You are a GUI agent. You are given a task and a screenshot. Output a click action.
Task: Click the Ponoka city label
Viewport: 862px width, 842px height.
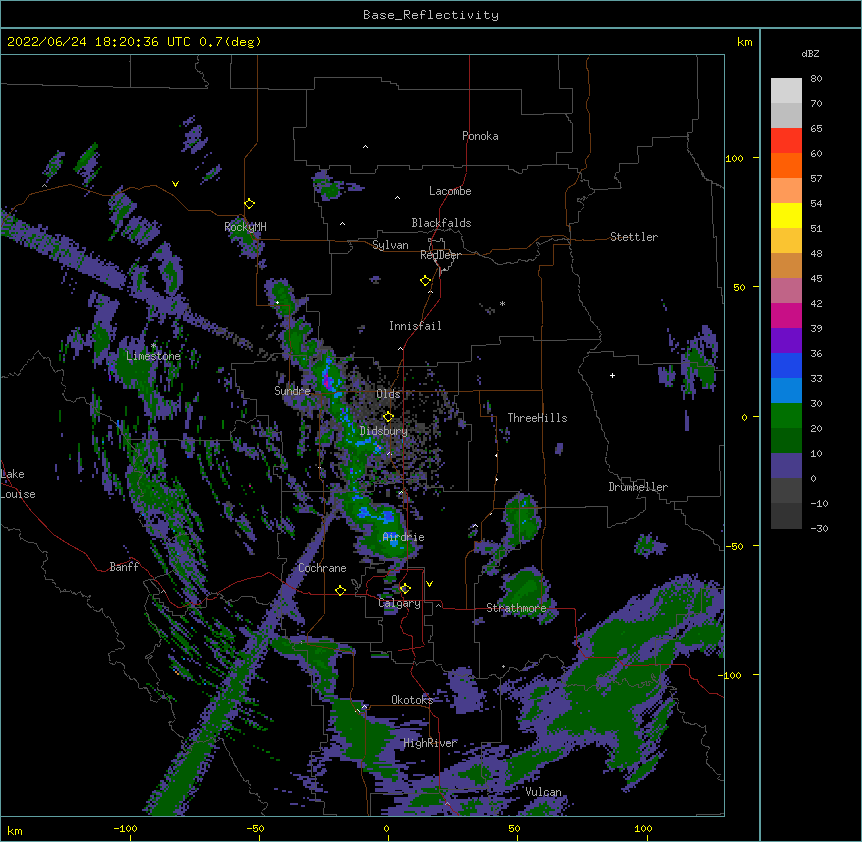point(480,136)
